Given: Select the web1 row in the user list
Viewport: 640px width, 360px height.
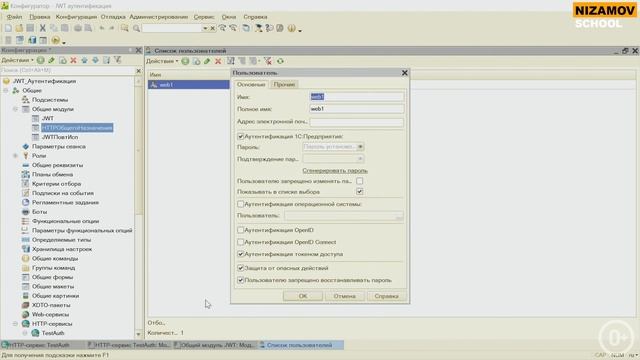Looking at the screenshot, I should point(189,84).
